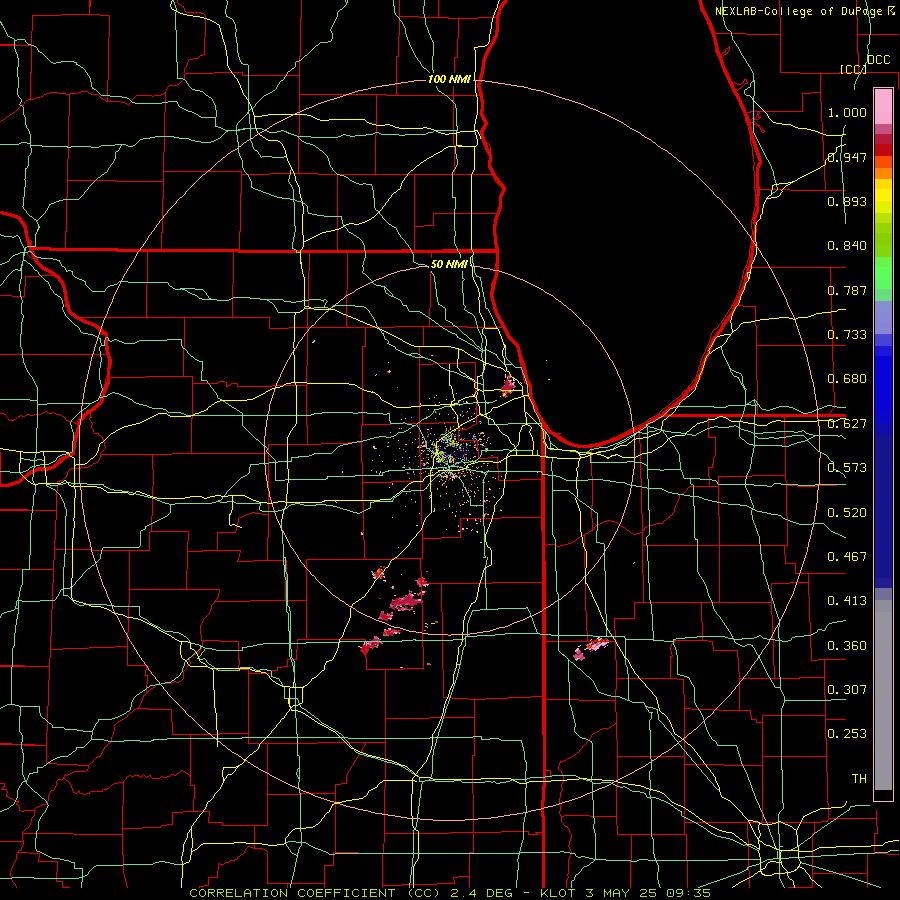Pick the orange band on the color bar

(x=883, y=173)
